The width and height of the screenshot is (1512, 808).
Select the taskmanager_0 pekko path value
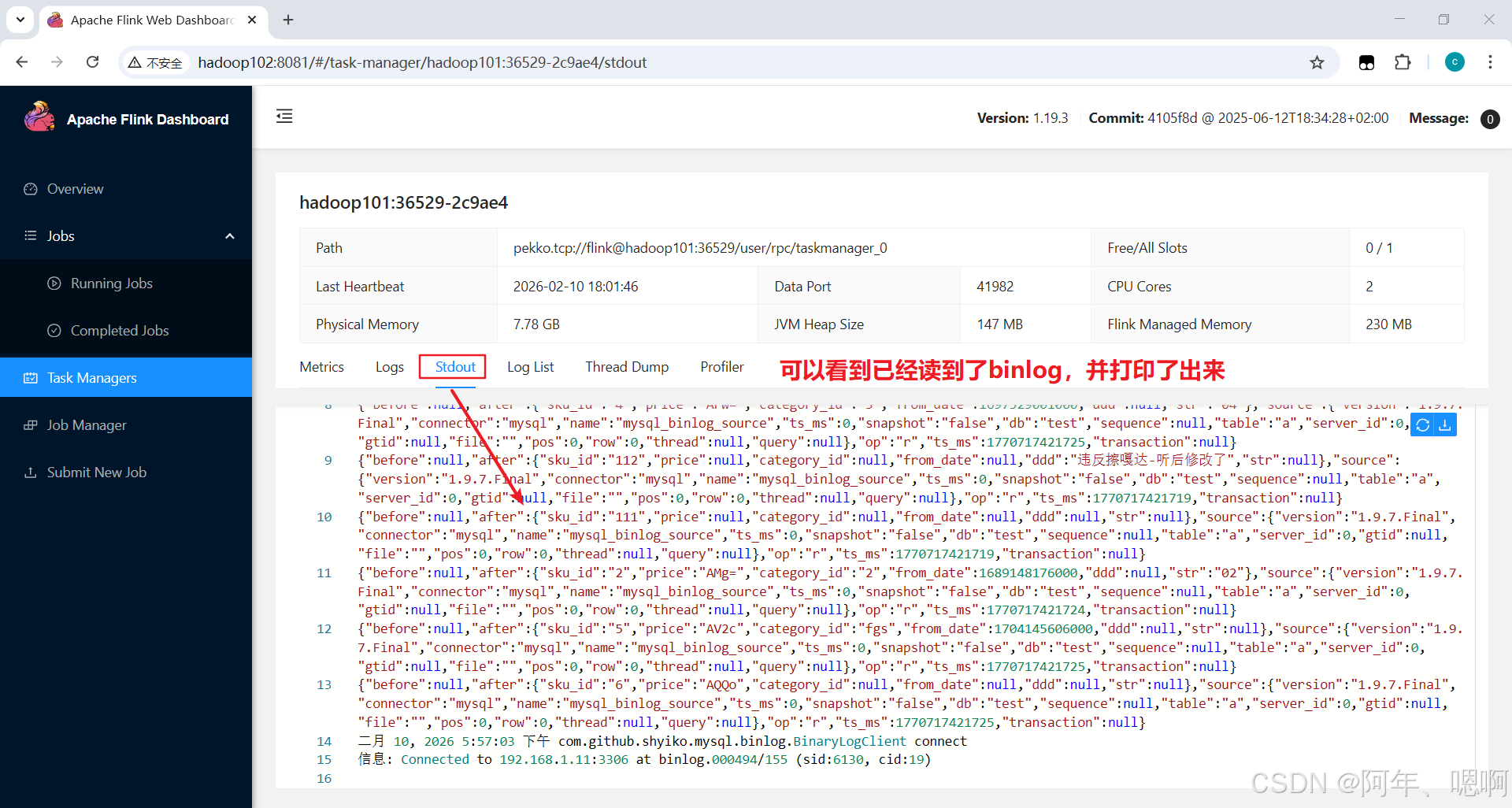coord(700,248)
